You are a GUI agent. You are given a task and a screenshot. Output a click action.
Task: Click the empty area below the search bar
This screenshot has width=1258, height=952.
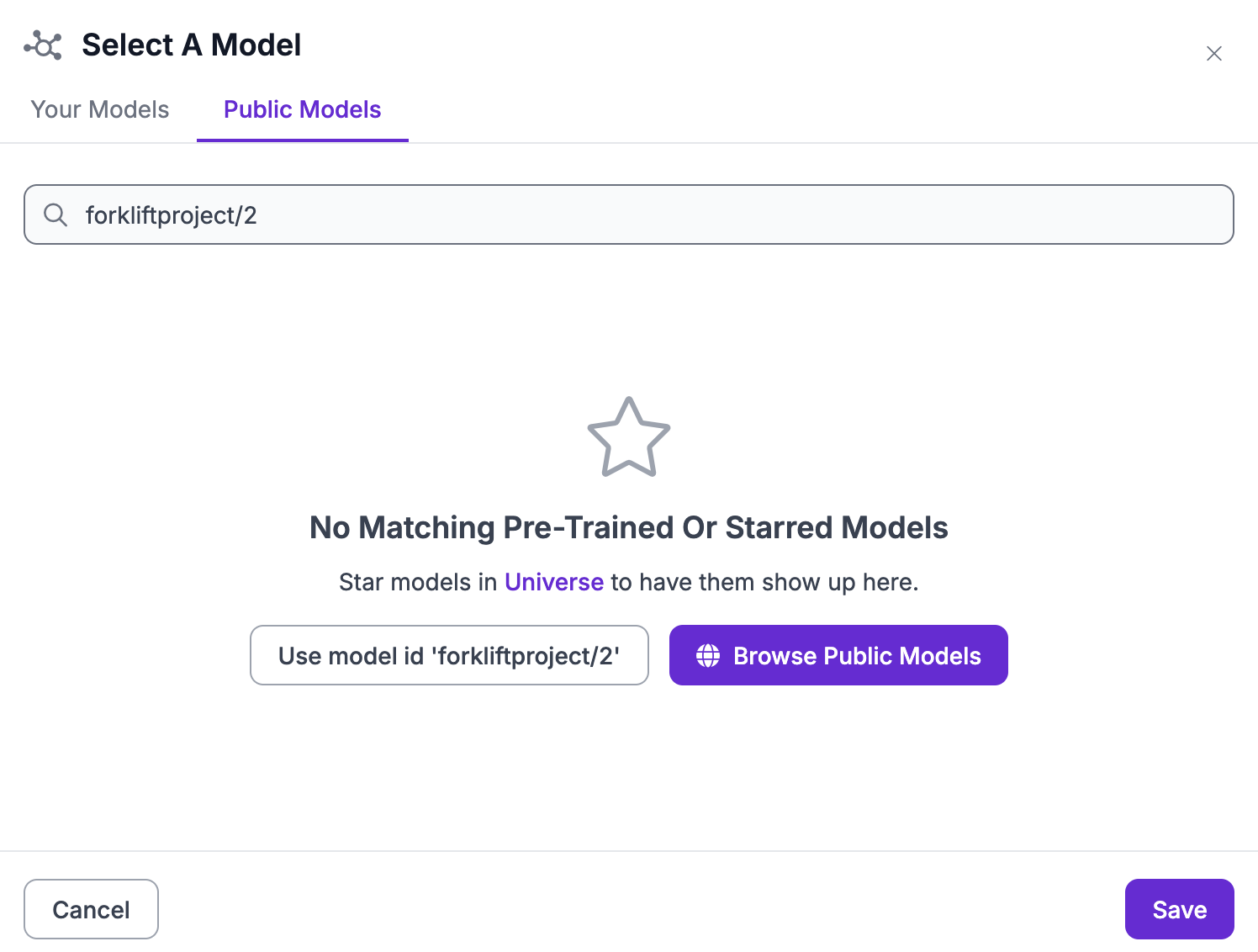[629, 320]
